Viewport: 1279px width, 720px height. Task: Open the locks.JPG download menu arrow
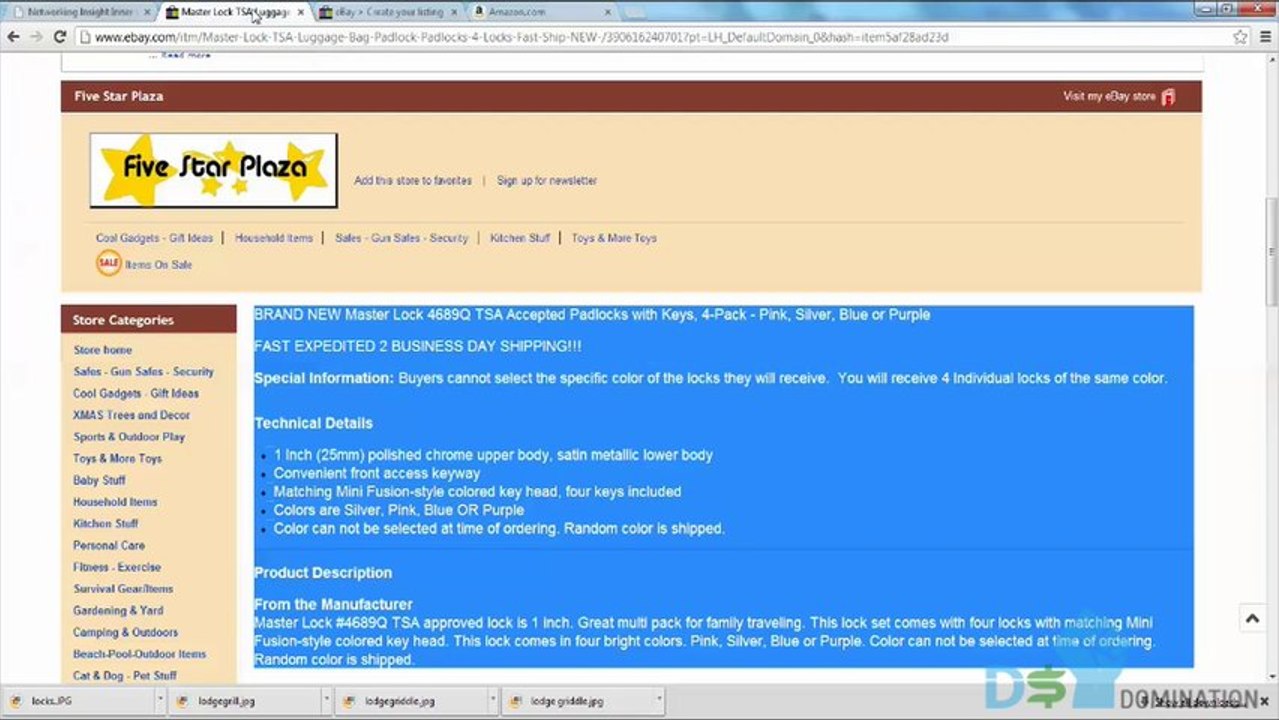point(160,701)
